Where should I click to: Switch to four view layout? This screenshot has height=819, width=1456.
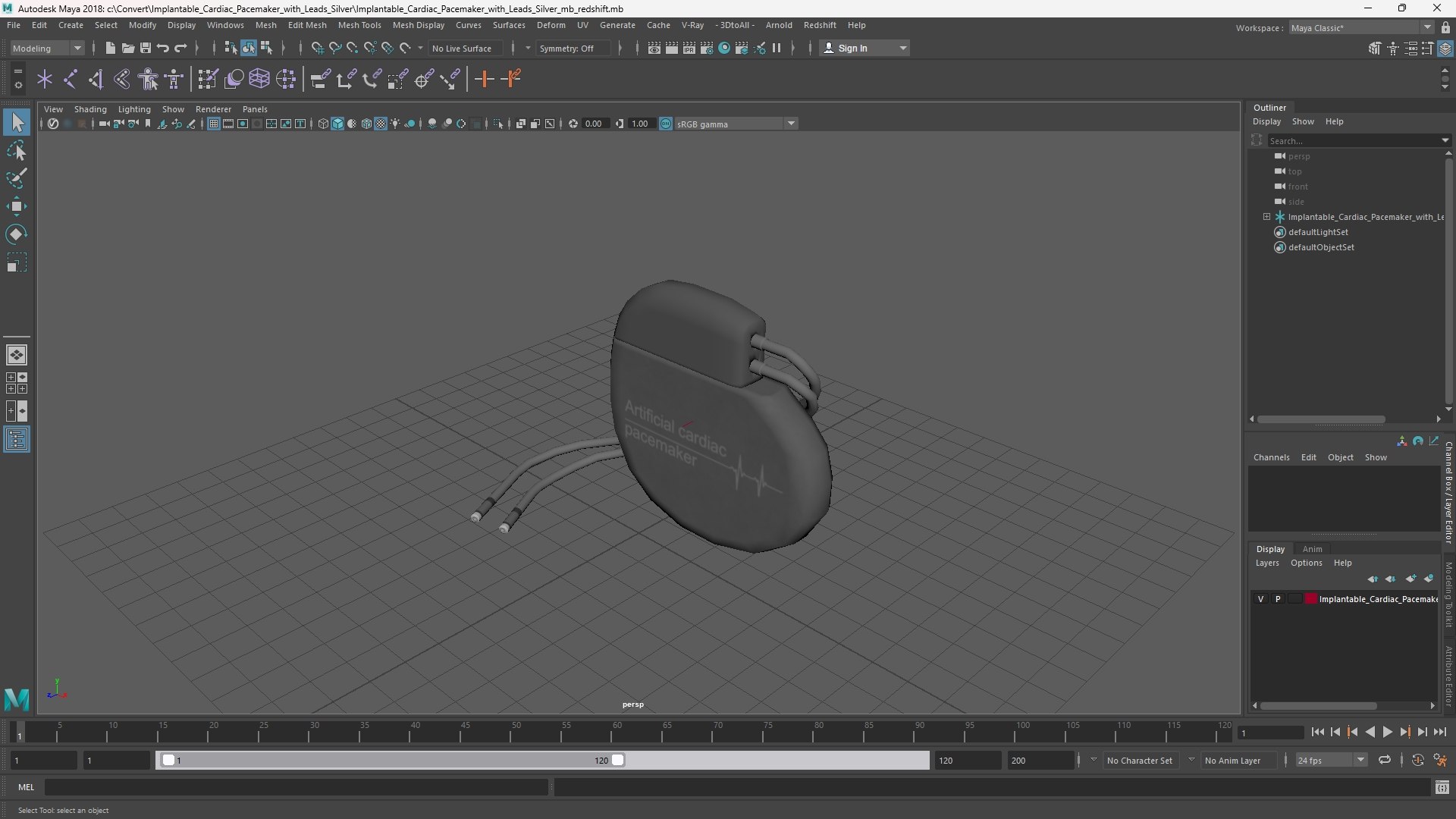(17, 383)
